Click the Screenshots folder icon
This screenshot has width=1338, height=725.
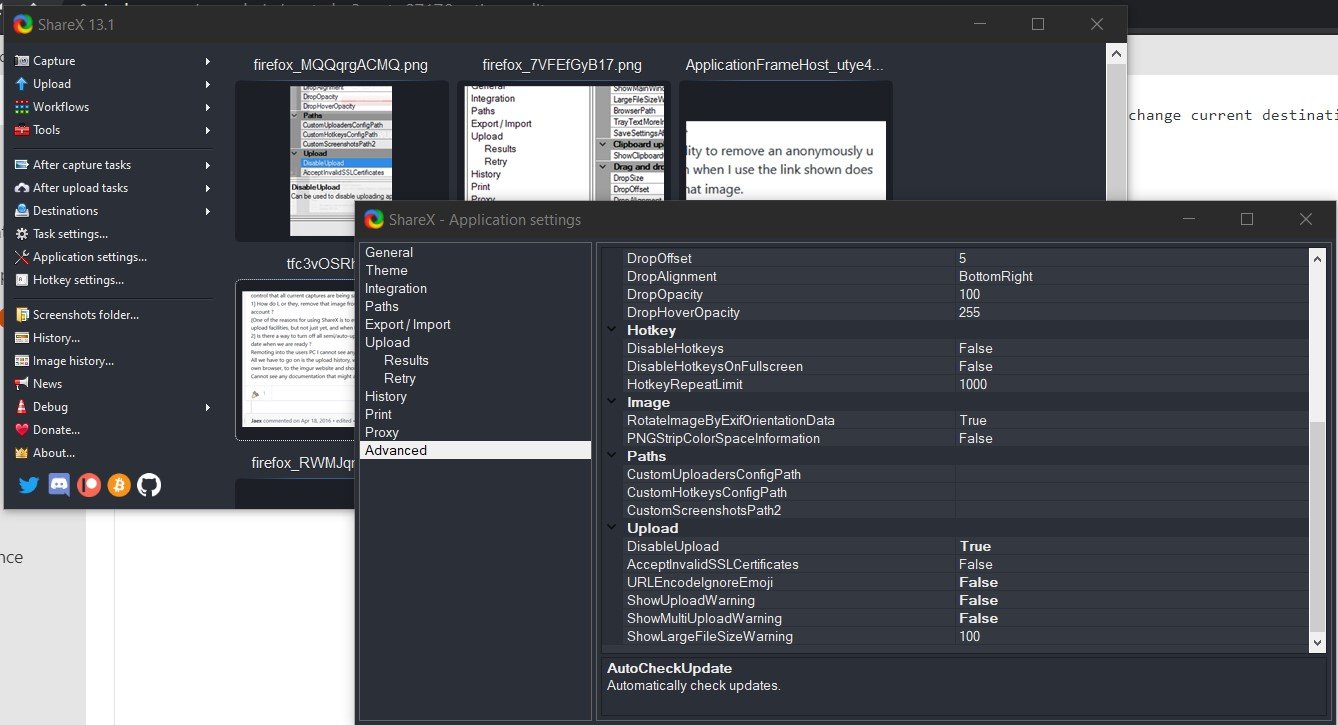tap(22, 315)
